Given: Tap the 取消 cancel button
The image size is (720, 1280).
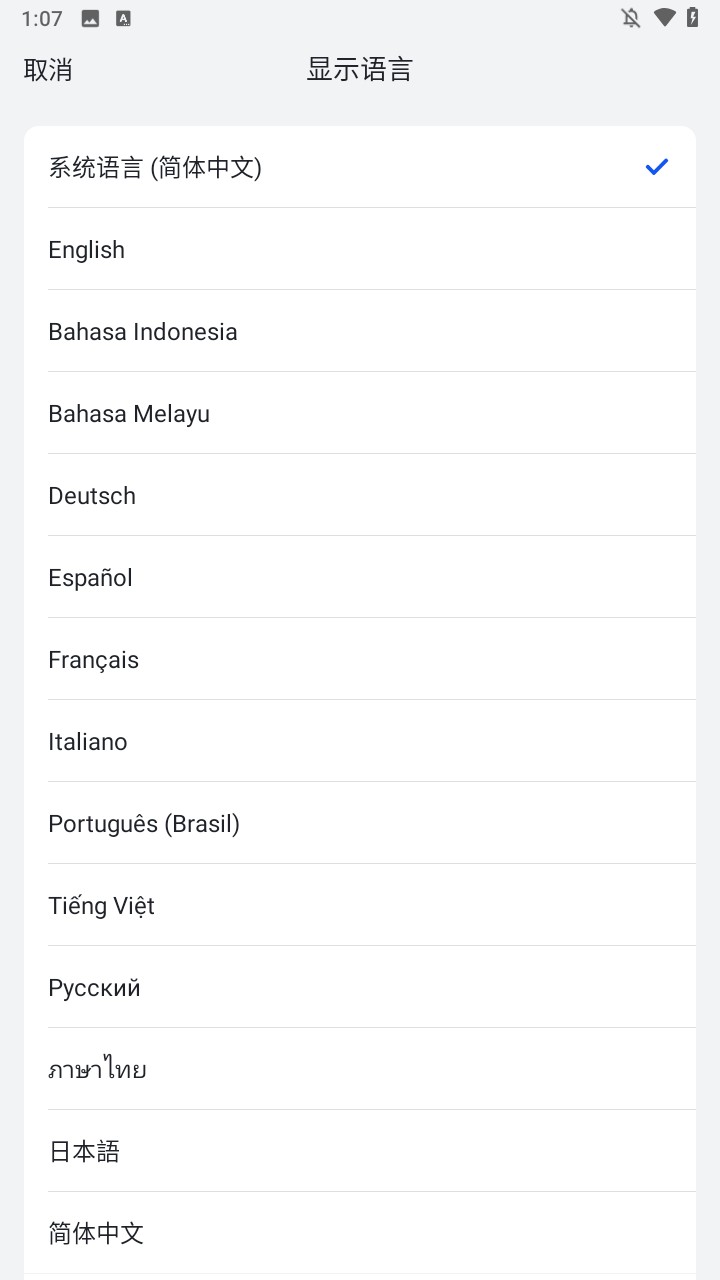Looking at the screenshot, I should pyautogui.click(x=48, y=70).
